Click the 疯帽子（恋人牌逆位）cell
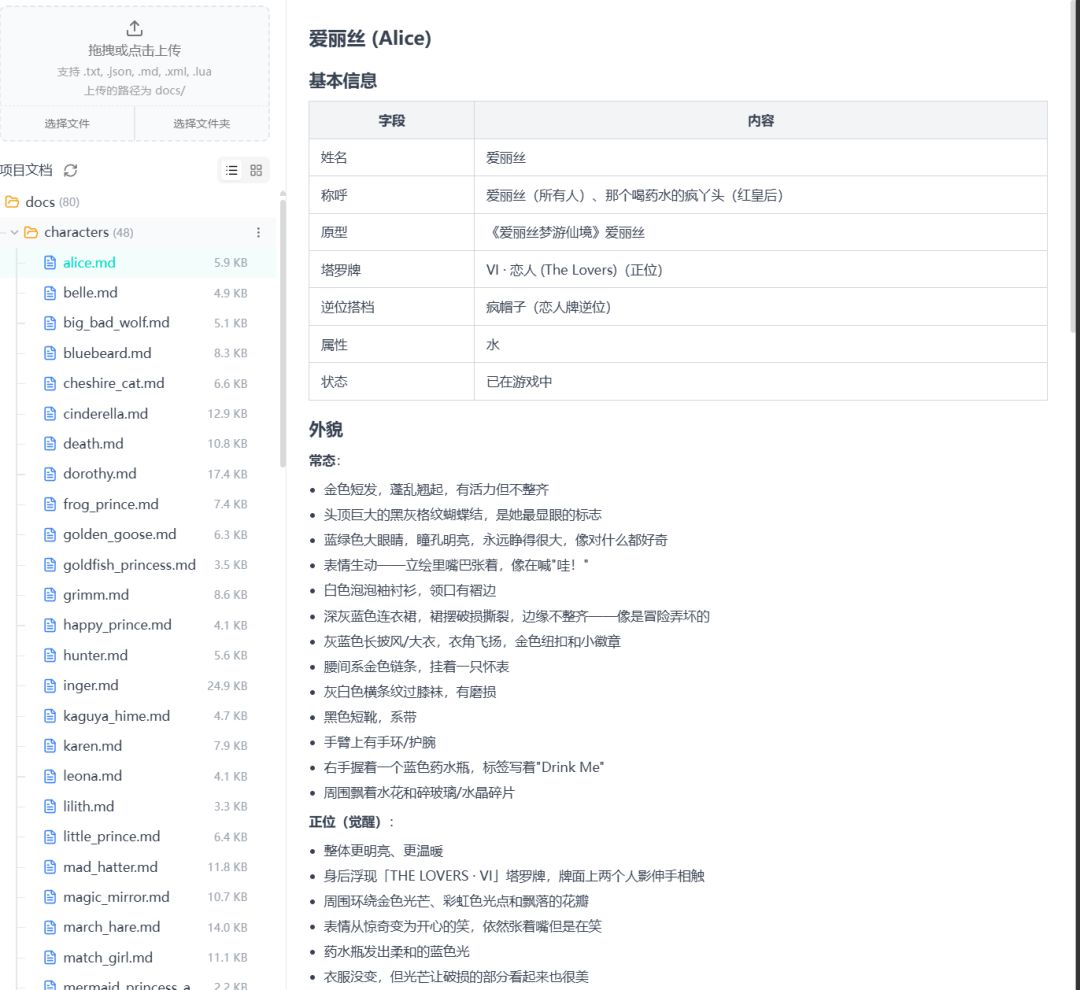1080x990 pixels. tap(760, 307)
